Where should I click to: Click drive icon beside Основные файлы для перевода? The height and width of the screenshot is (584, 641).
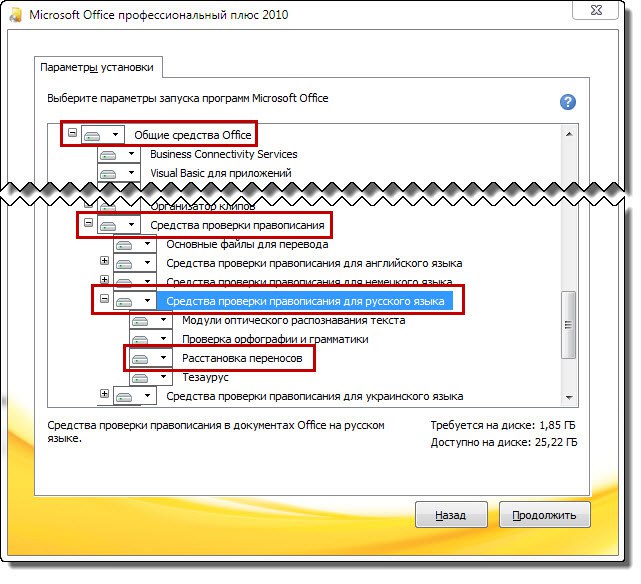click(125, 244)
